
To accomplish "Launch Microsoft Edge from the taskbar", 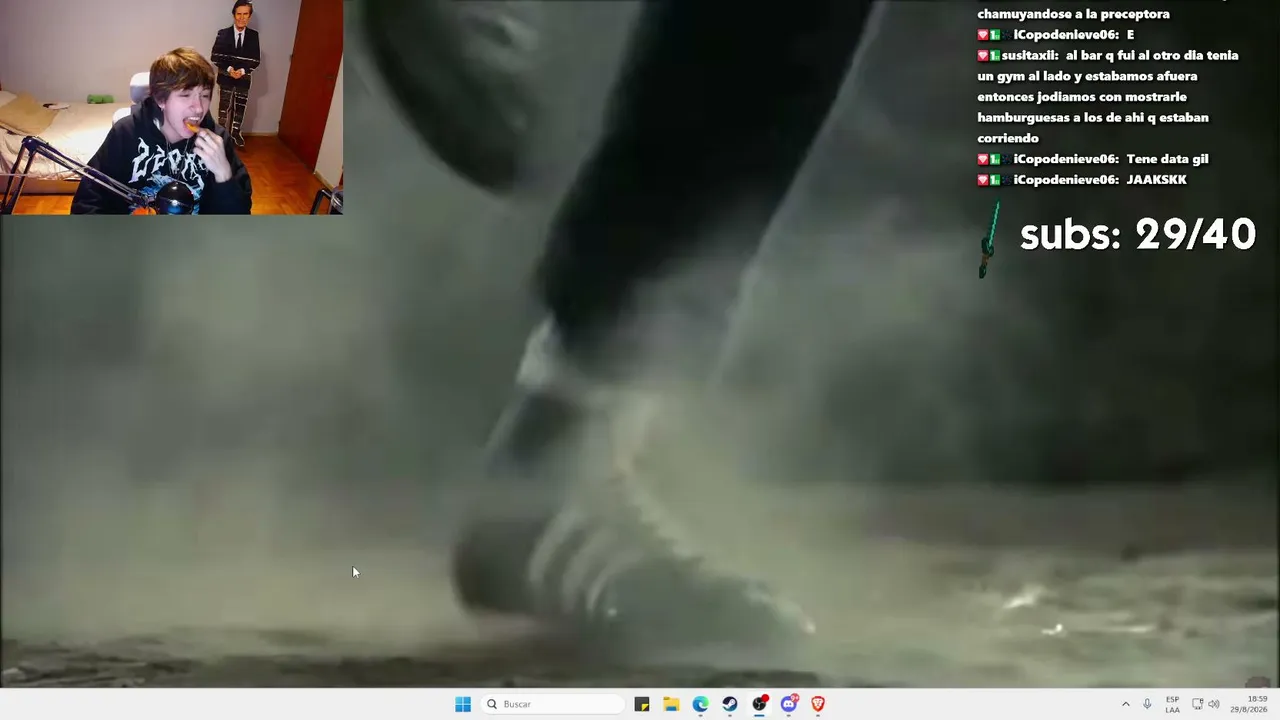I will [x=700, y=704].
